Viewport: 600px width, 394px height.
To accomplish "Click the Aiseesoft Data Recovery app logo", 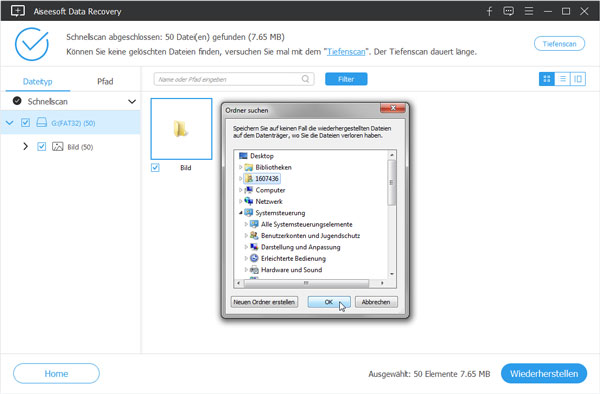I will click(18, 11).
